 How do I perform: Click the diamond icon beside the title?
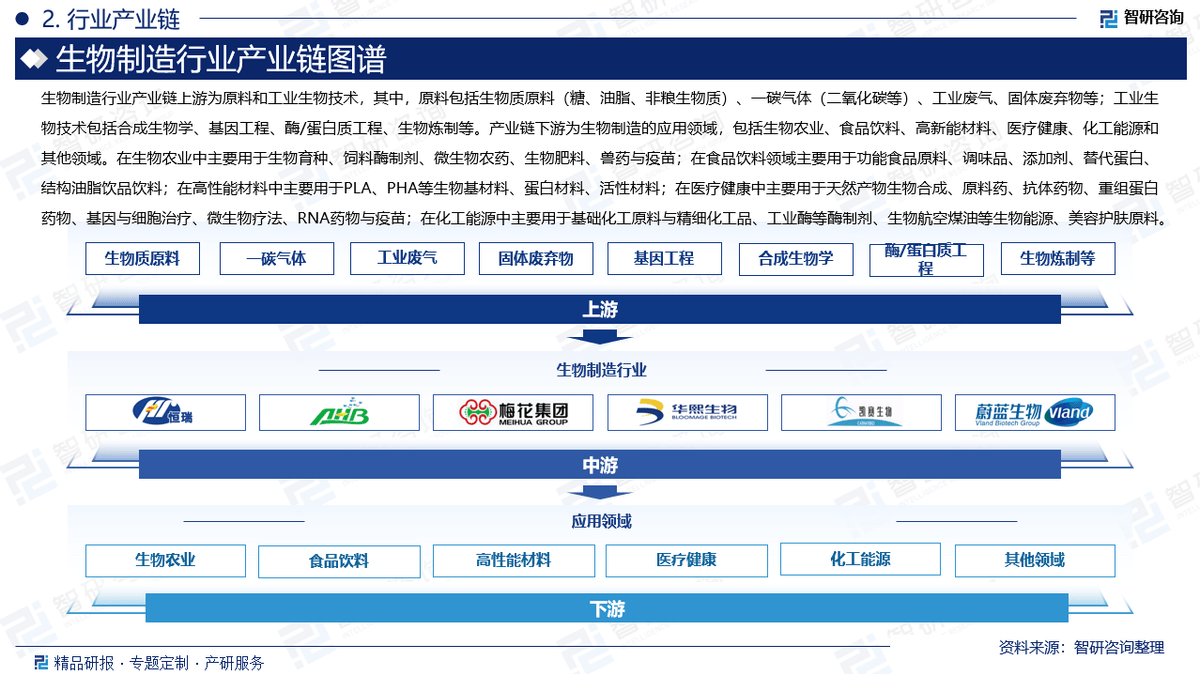(x=35, y=60)
